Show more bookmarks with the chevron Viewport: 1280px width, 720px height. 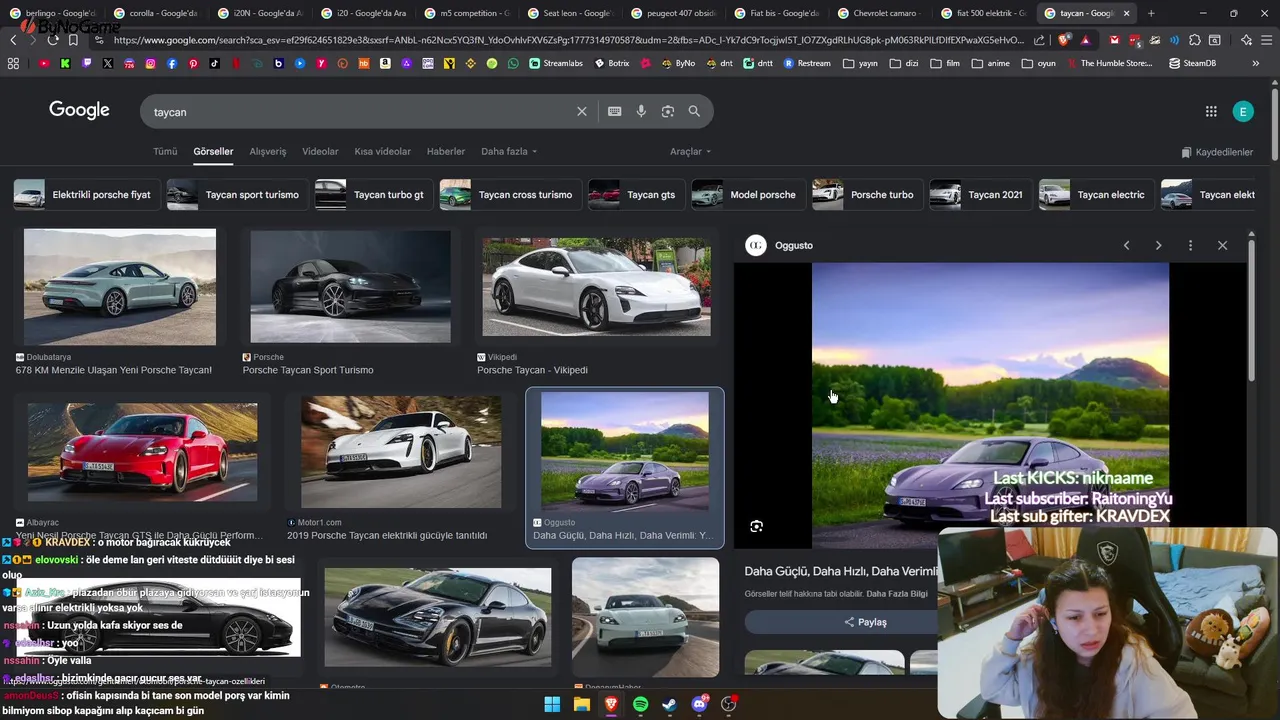[1255, 63]
